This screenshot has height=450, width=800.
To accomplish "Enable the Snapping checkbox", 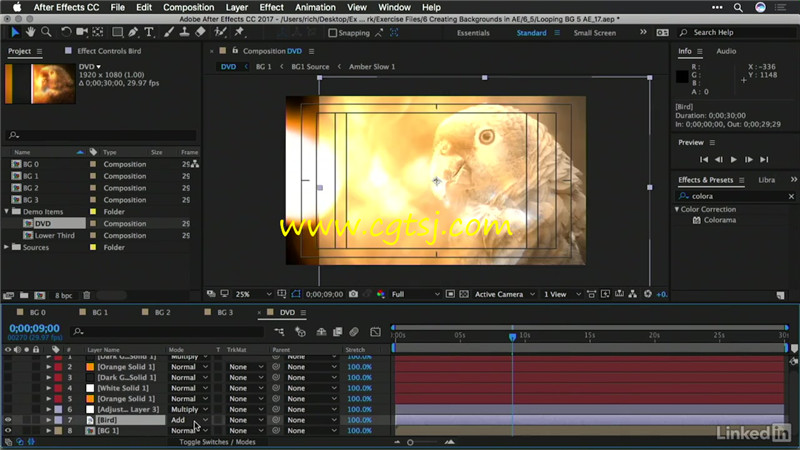I will (x=333, y=33).
